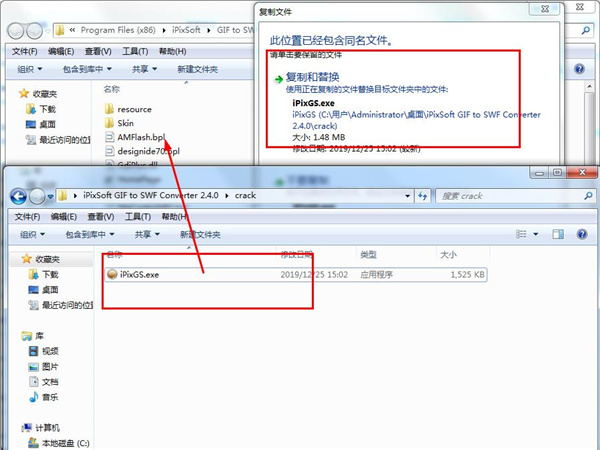This screenshot has height=450, width=600.
Task: Click the search magnifier in crack window
Action: [x=588, y=196]
